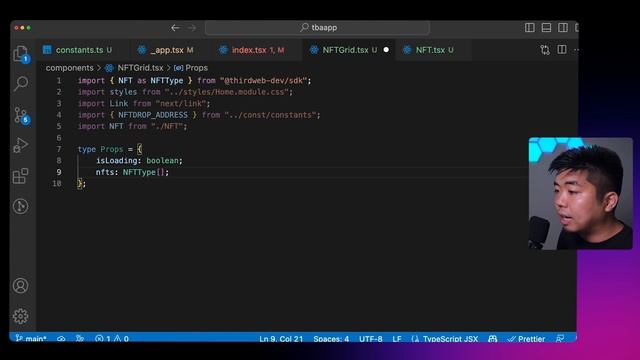Open errors and warnings problems indicator
640x360 pixels.
point(112,338)
